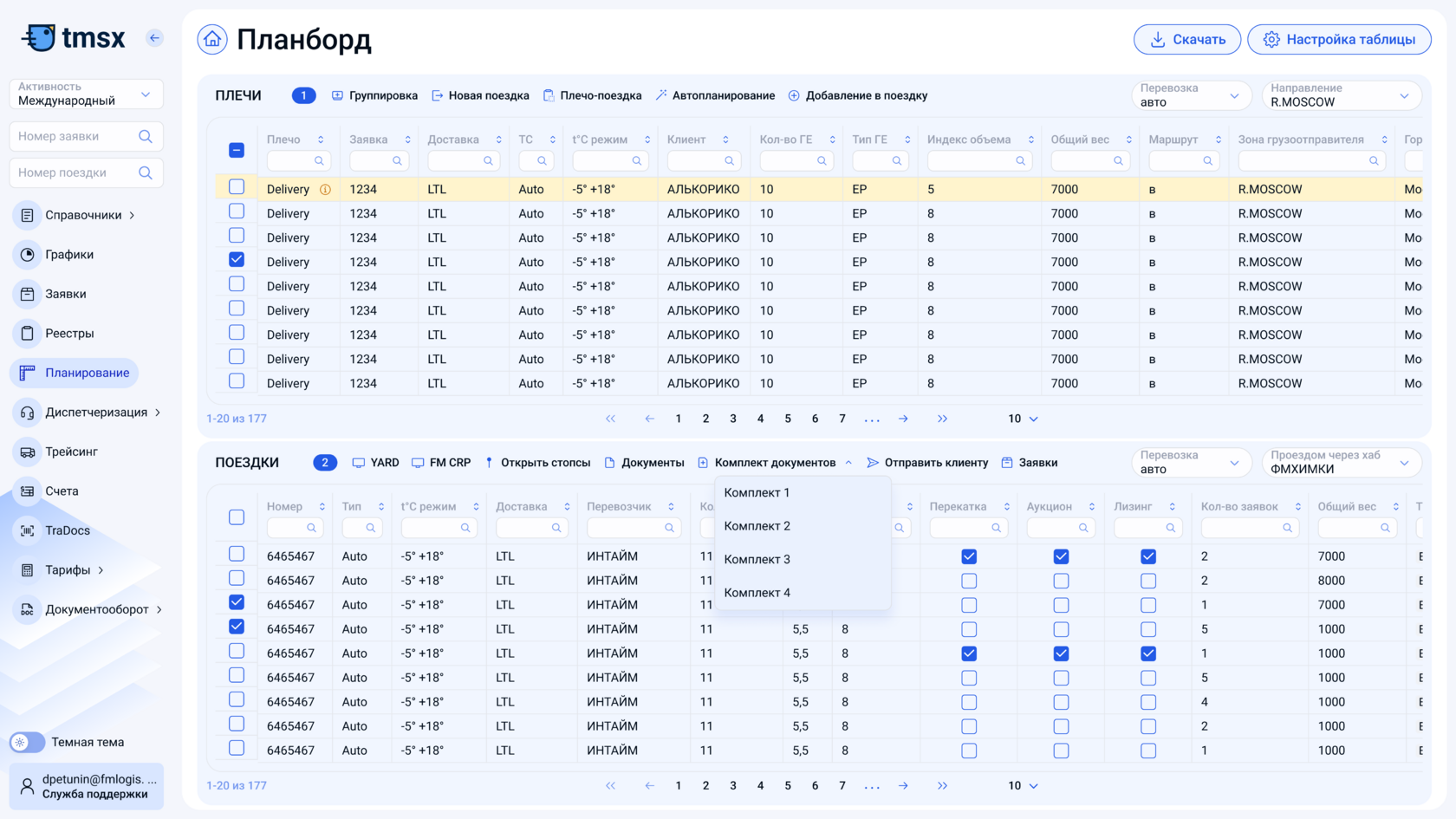Collapse the sidebar with the back arrow
The height and width of the screenshot is (819, 1456).
[154, 38]
